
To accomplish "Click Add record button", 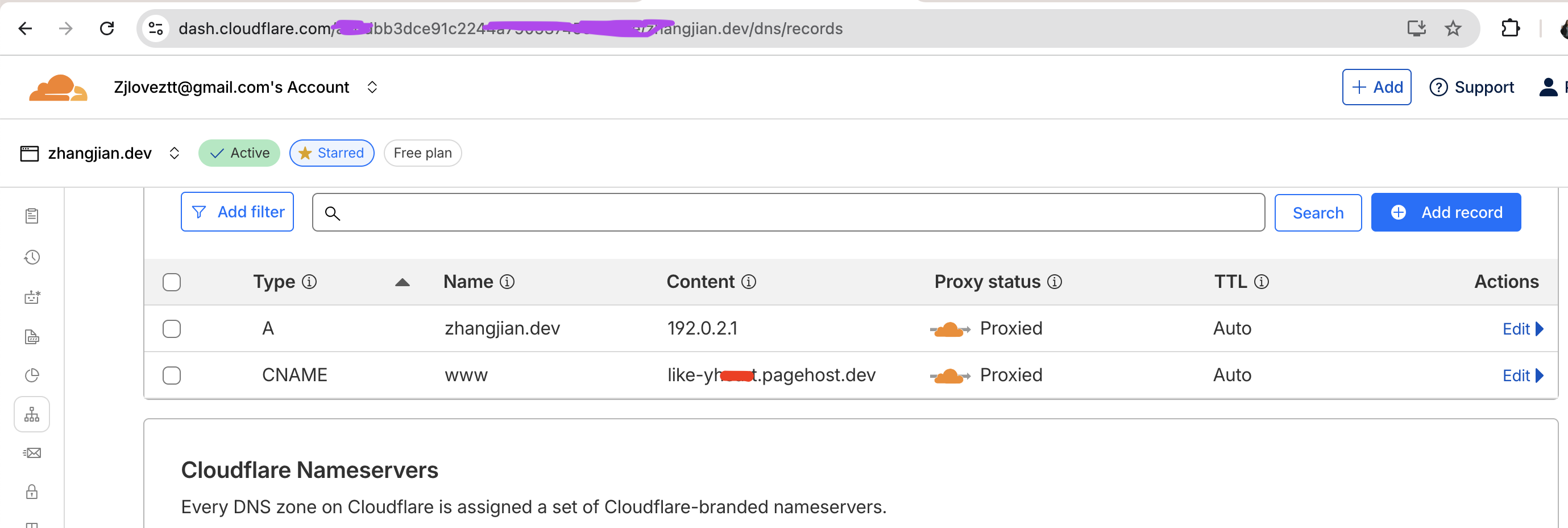I will click(1446, 212).
